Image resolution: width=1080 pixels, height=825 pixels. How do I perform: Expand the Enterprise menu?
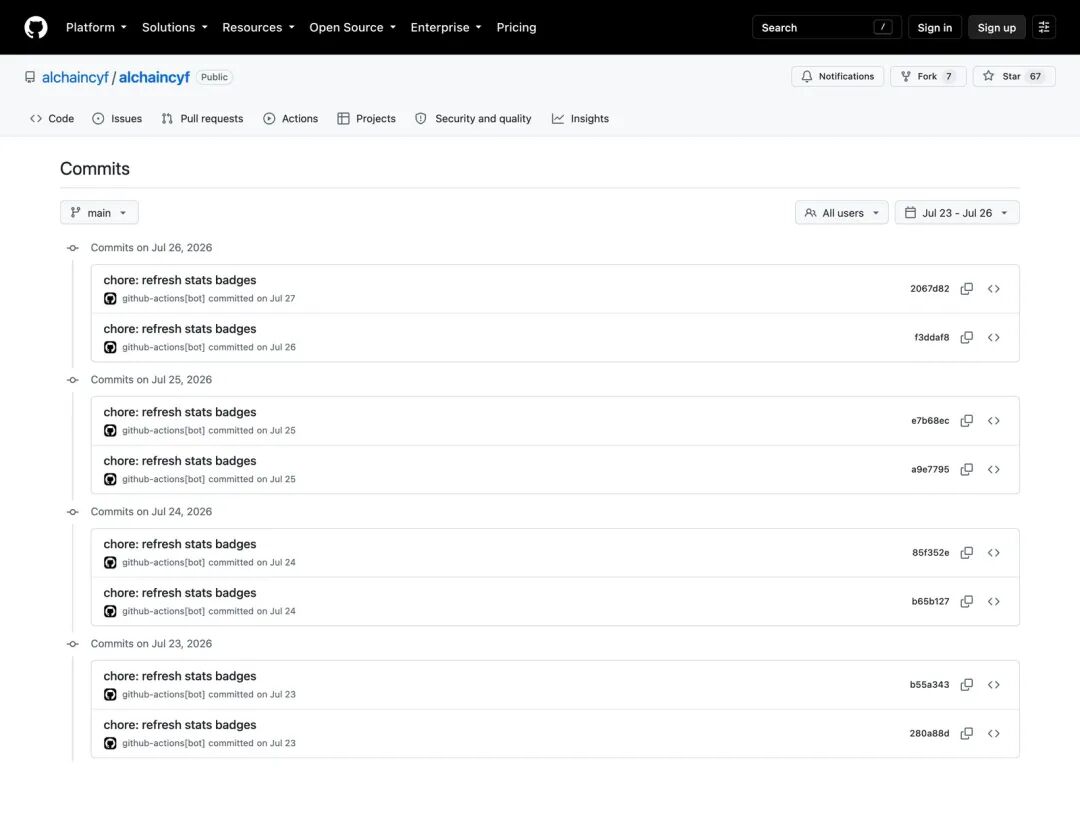coord(446,28)
